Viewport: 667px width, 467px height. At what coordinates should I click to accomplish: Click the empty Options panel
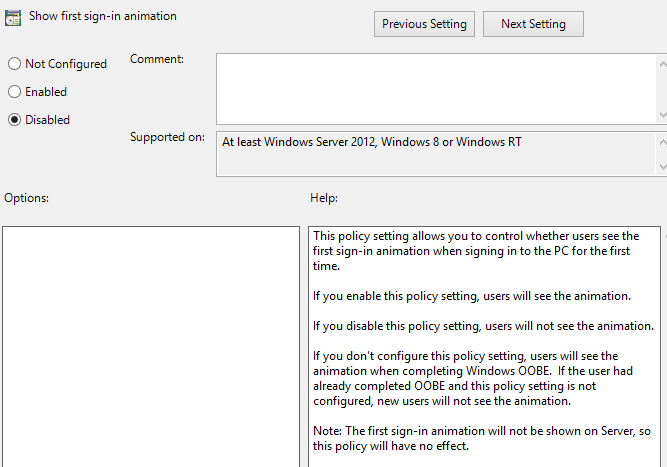[x=150, y=345]
